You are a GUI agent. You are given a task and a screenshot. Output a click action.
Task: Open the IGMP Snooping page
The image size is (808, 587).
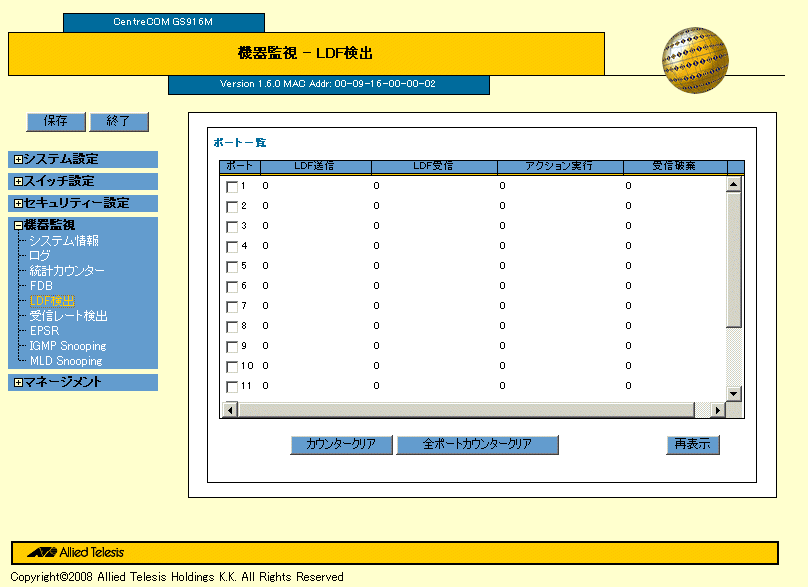tap(68, 346)
